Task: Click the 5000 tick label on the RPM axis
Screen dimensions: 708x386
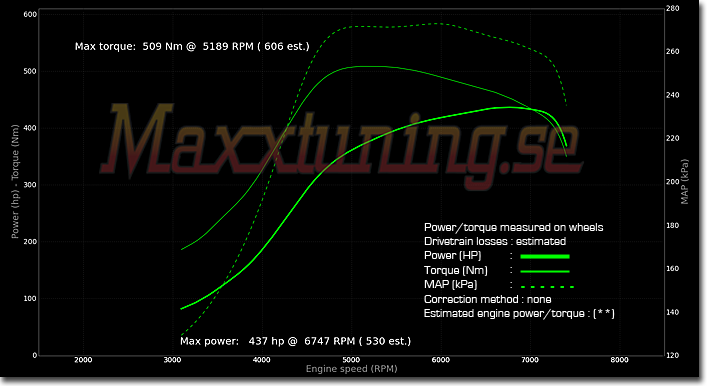Action: pyautogui.click(x=351, y=360)
